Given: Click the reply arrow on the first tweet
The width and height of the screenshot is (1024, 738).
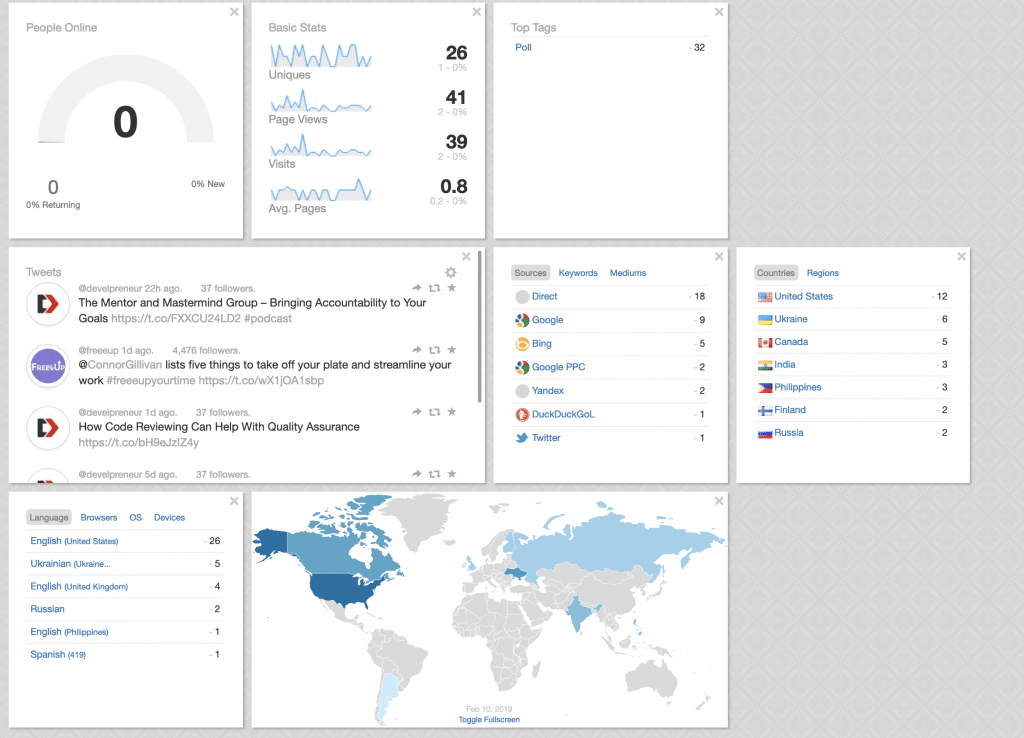Looking at the screenshot, I should pos(417,288).
